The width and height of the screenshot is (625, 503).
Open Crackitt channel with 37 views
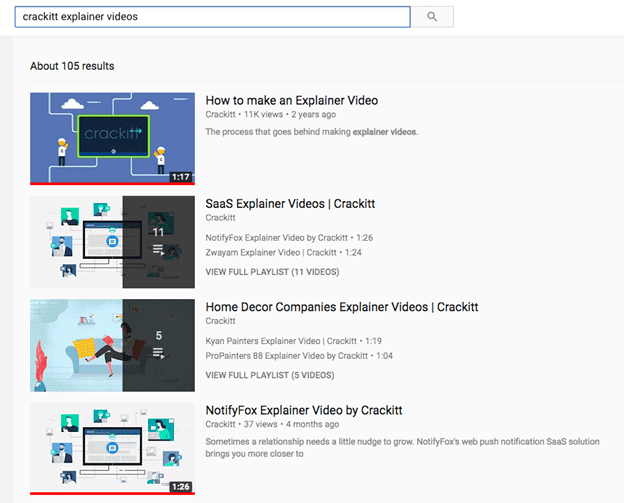pyautogui.click(x=220, y=424)
